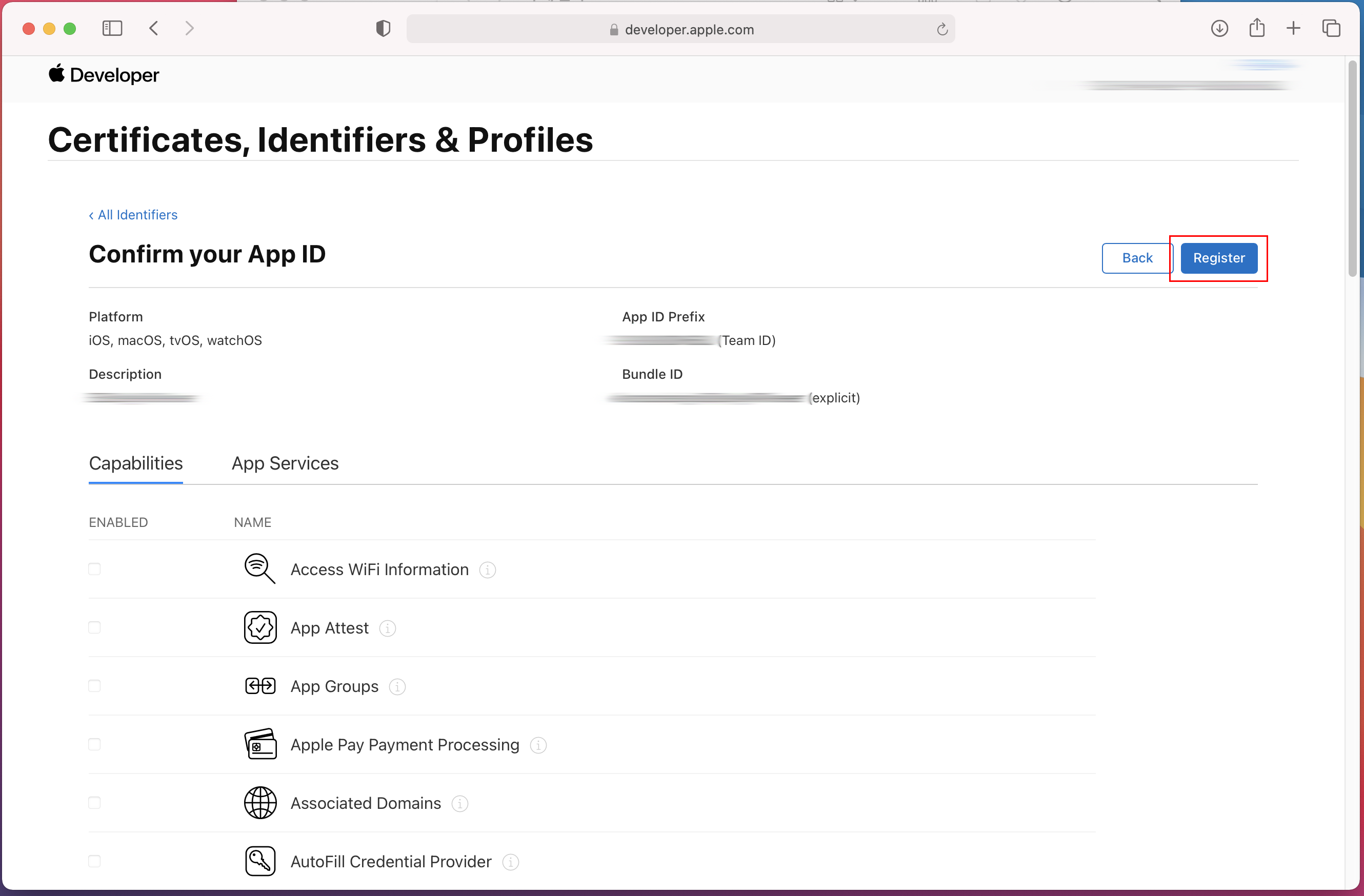Click info icon beside Access WiFi Information
Image resolution: width=1364 pixels, height=896 pixels.
[487, 570]
